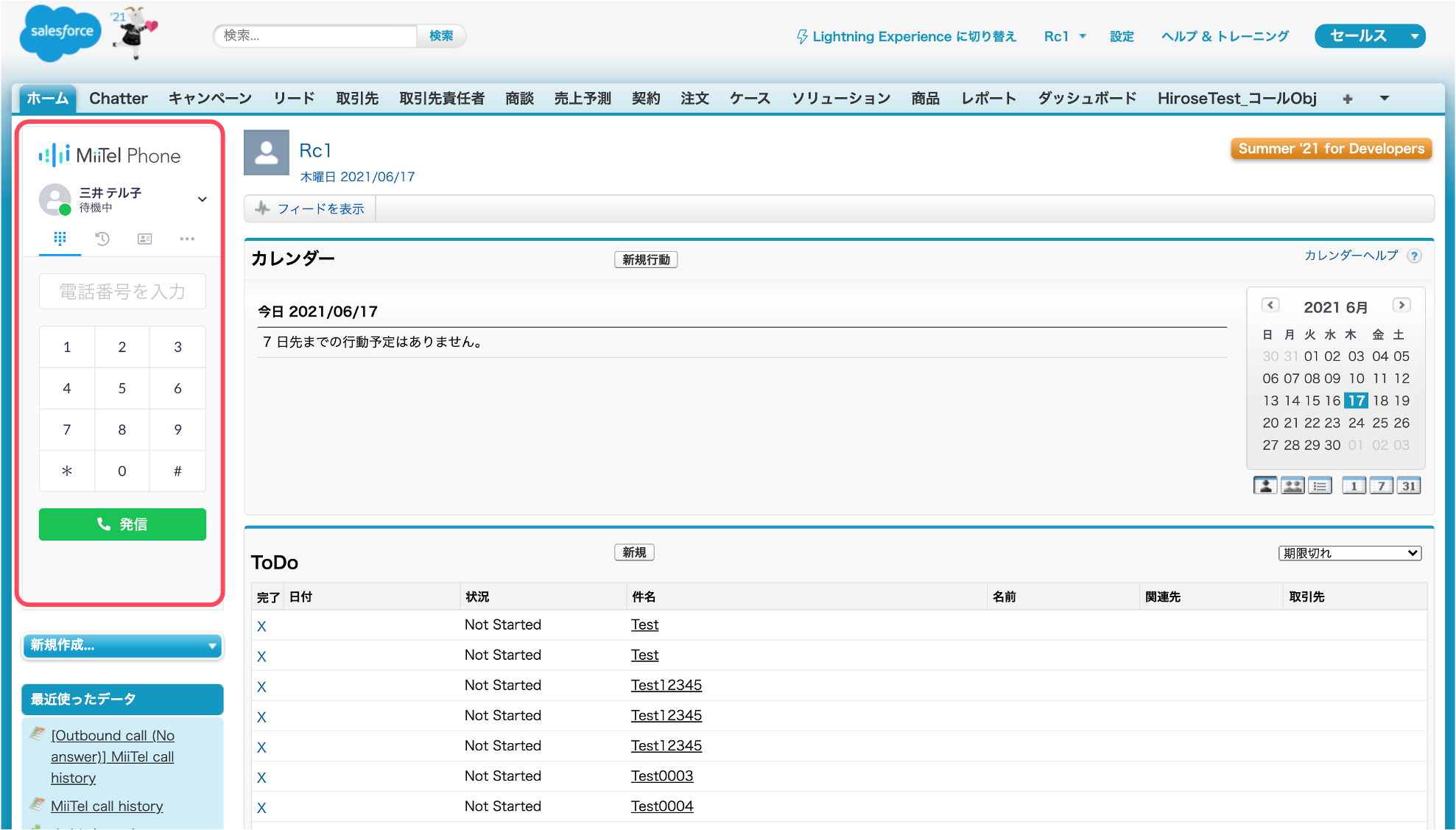Click the 新規 ToDo button
This screenshot has width=1456, height=830.
point(634,552)
